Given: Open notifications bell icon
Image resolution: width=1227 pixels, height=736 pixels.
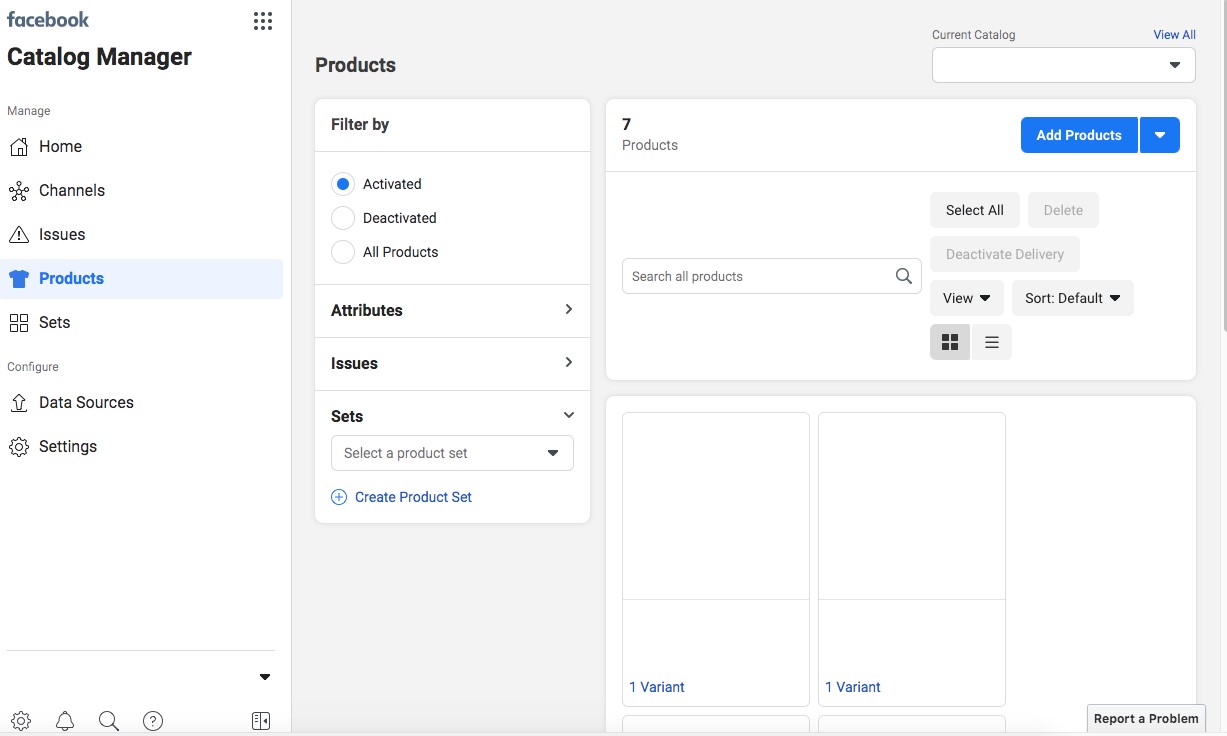Looking at the screenshot, I should point(65,721).
